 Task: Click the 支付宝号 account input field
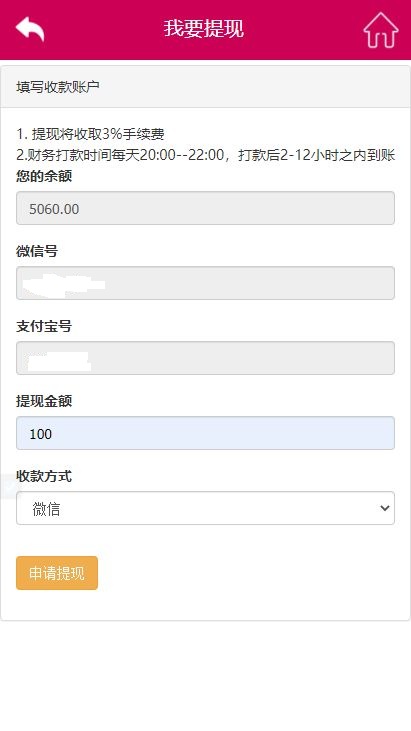pyautogui.click(x=206, y=358)
